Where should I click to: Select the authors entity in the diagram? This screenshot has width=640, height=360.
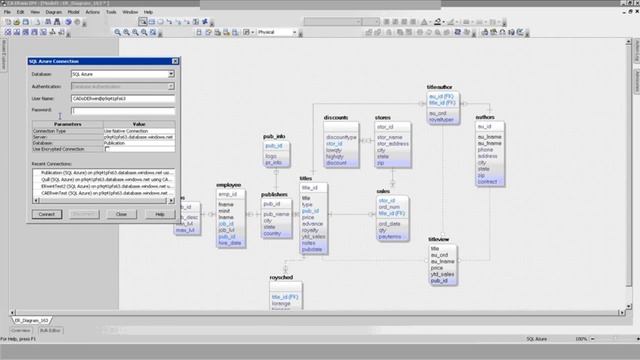point(490,153)
